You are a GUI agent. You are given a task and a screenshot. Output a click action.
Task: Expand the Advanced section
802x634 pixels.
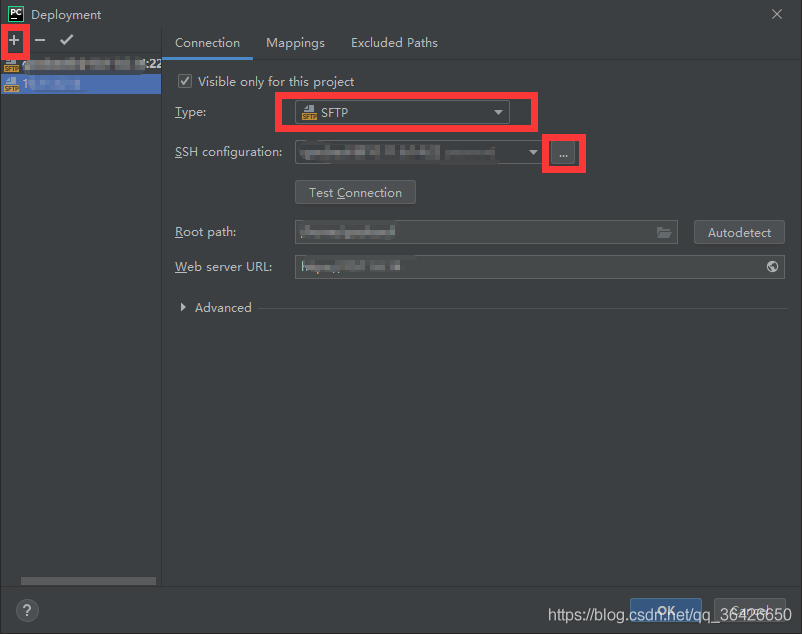(x=183, y=307)
